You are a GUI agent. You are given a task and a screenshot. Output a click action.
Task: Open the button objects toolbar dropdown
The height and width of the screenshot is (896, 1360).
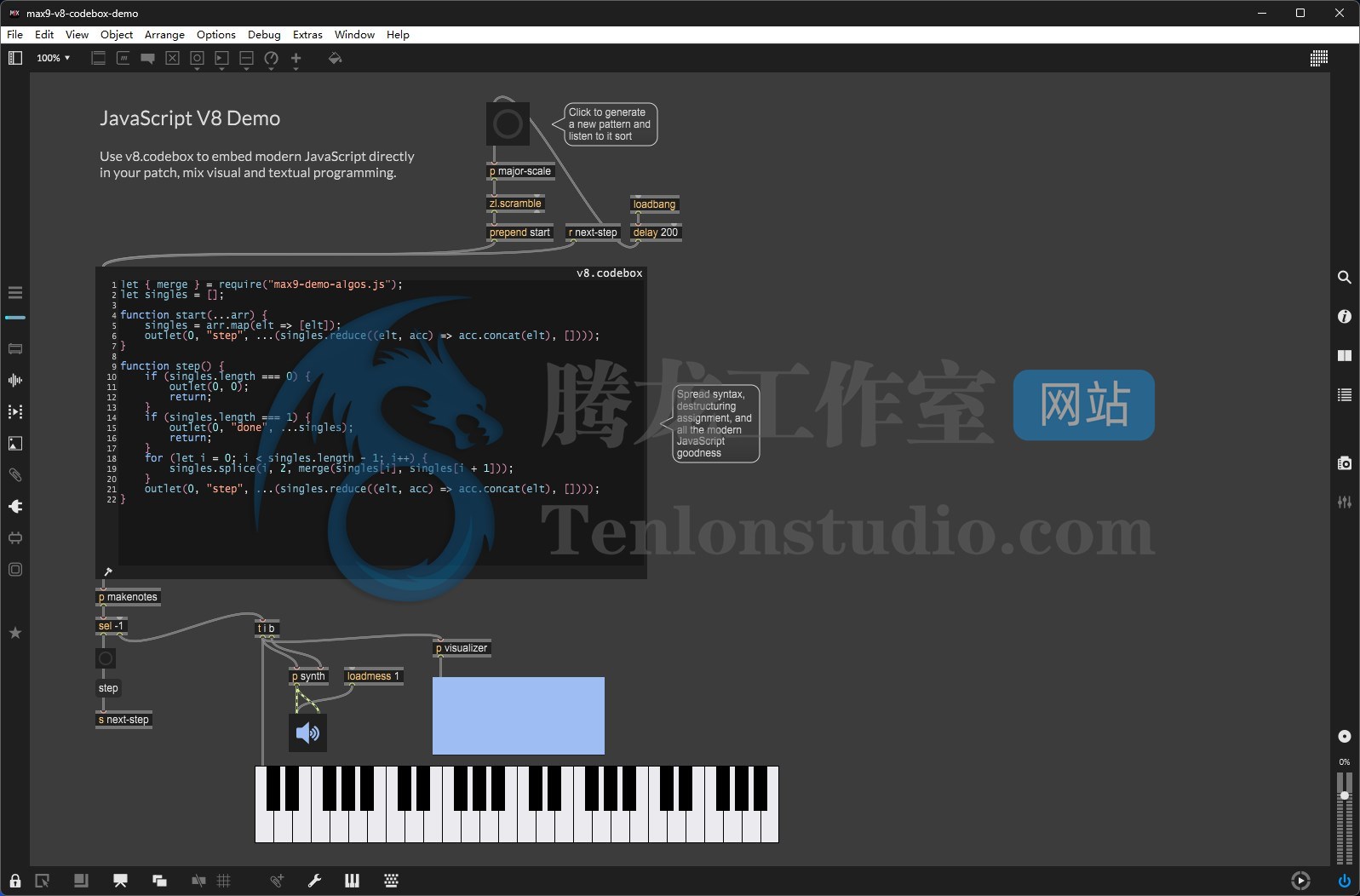click(x=198, y=59)
